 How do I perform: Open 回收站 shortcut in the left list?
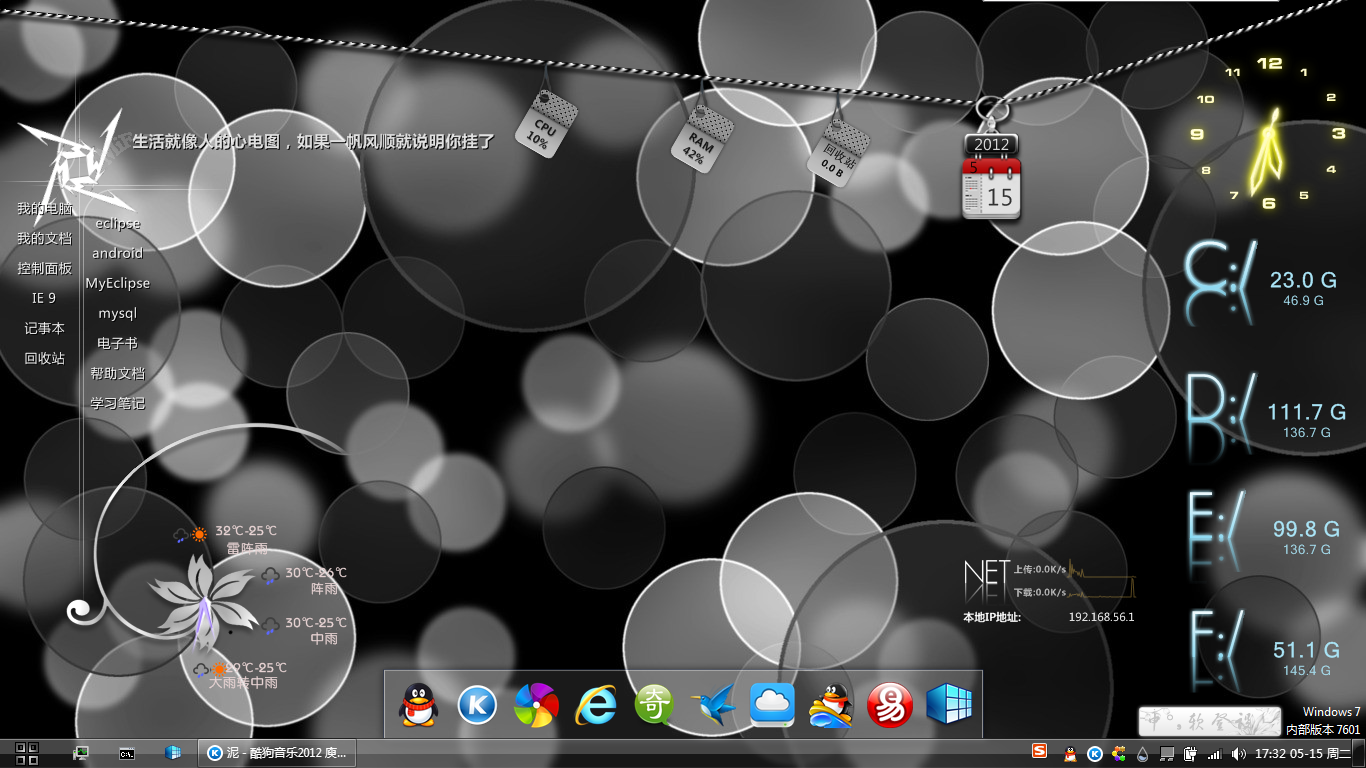point(44,358)
